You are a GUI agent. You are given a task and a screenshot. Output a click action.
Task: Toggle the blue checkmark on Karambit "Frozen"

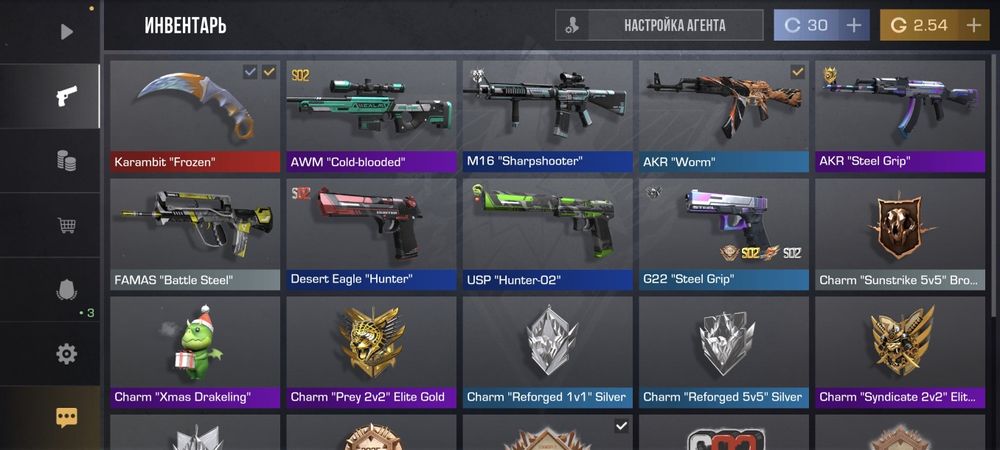(250, 72)
